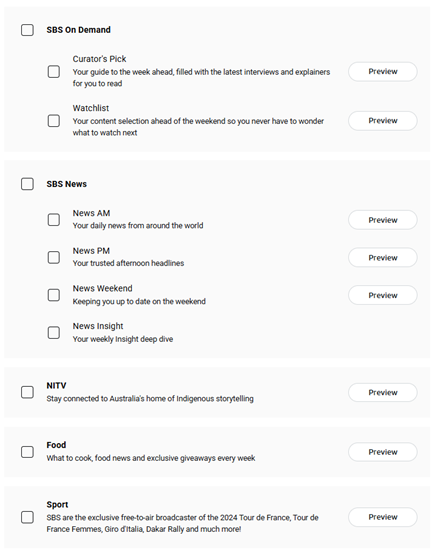
Task: Tick the News AM checkbox
Action: click(54, 220)
